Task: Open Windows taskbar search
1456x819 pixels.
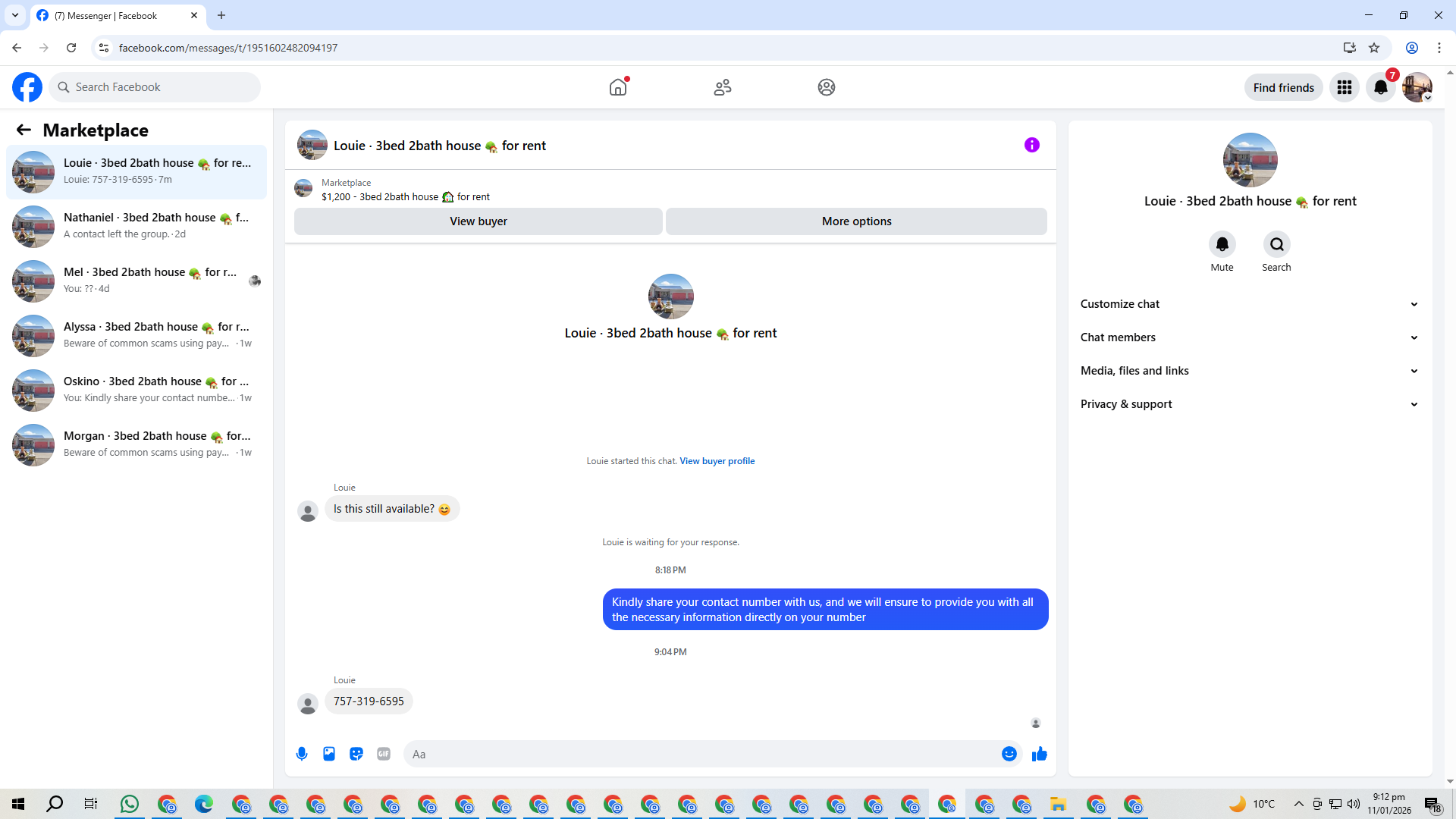Action: coord(55,804)
